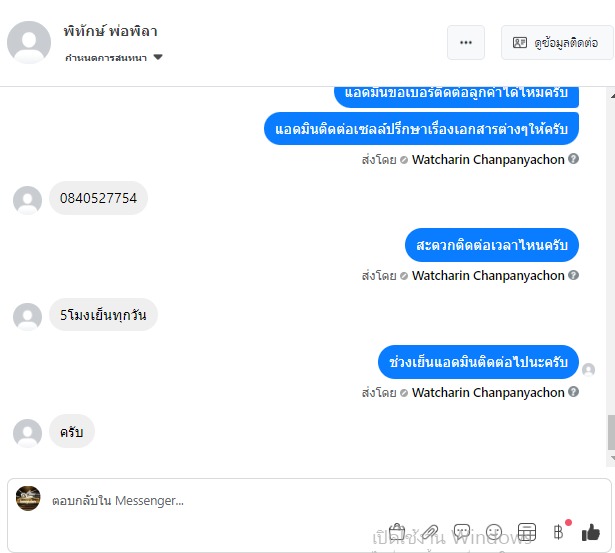Click the พิทักษ์ พ่อพิลา contact name
The height and width of the screenshot is (553, 615).
click(111, 31)
